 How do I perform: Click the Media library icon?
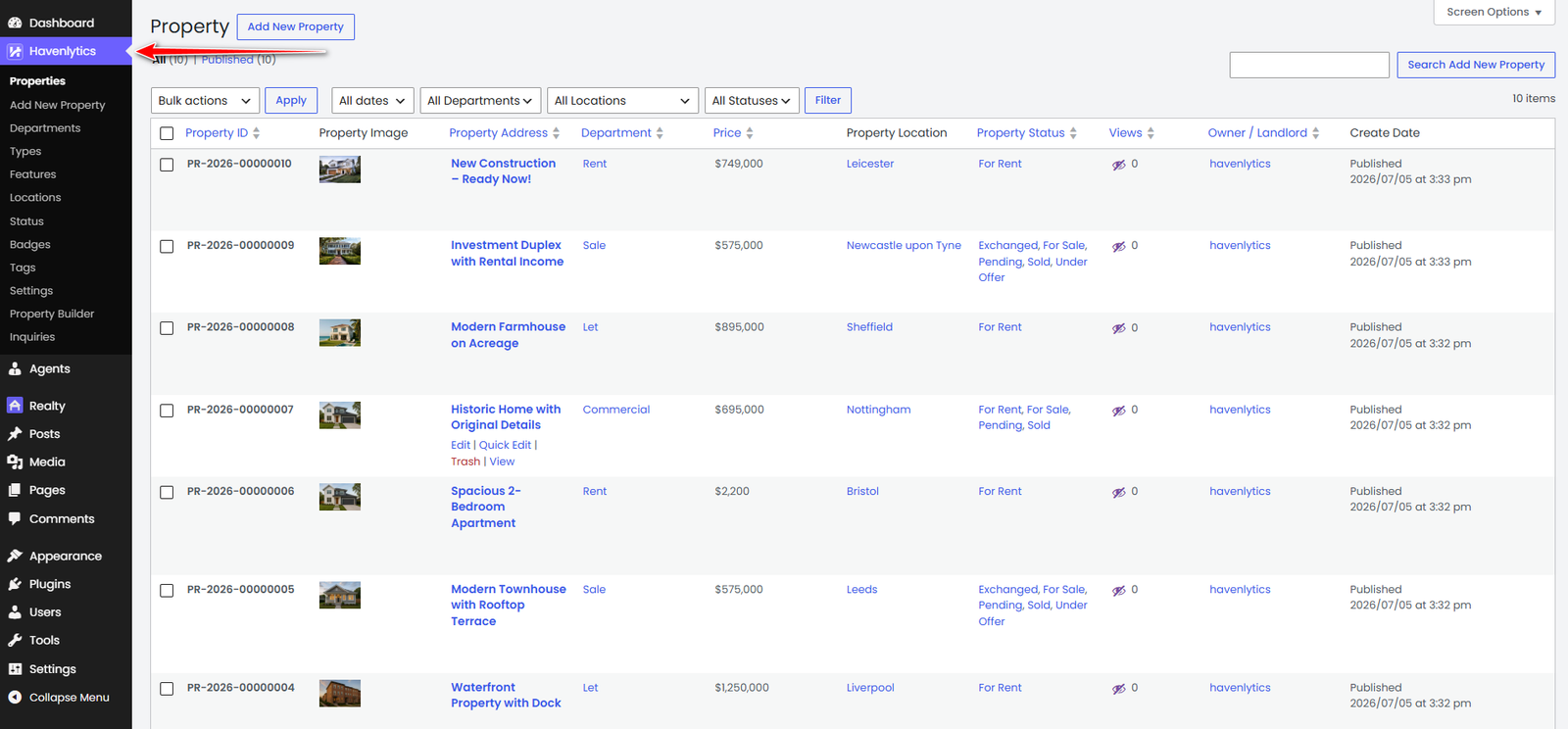click(15, 462)
